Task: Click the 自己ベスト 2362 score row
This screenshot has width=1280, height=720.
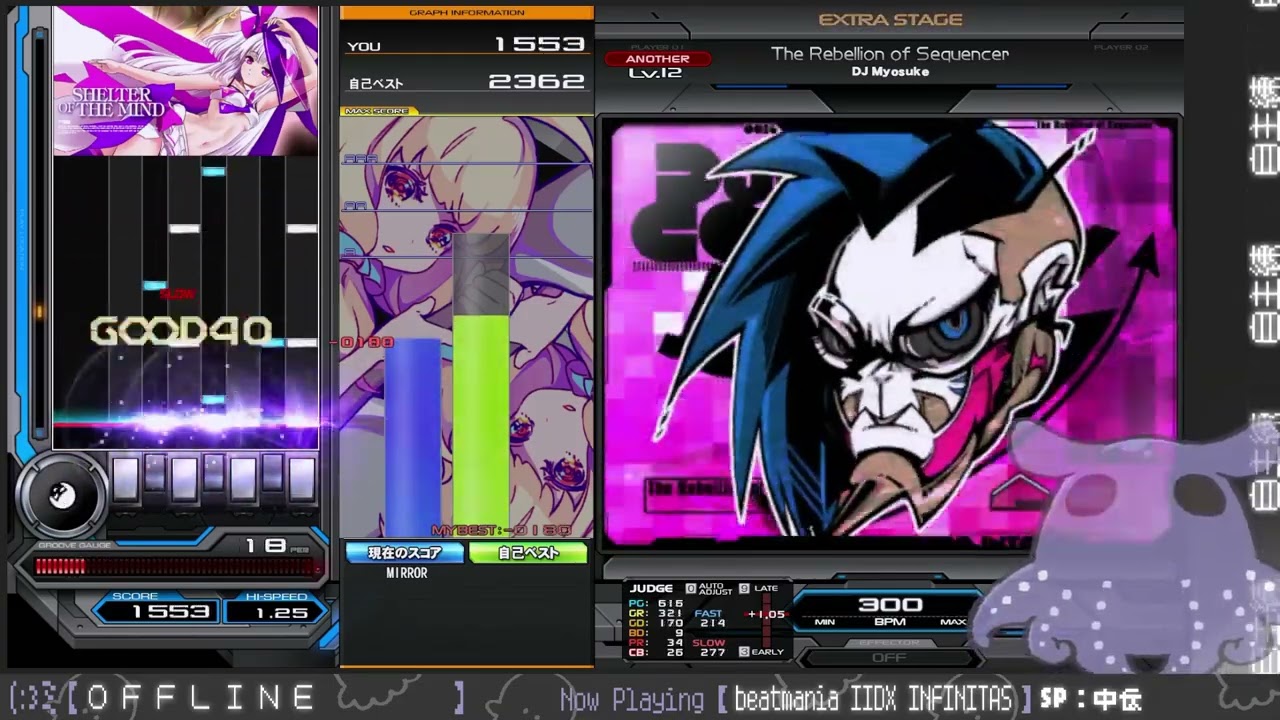Action: (x=466, y=83)
